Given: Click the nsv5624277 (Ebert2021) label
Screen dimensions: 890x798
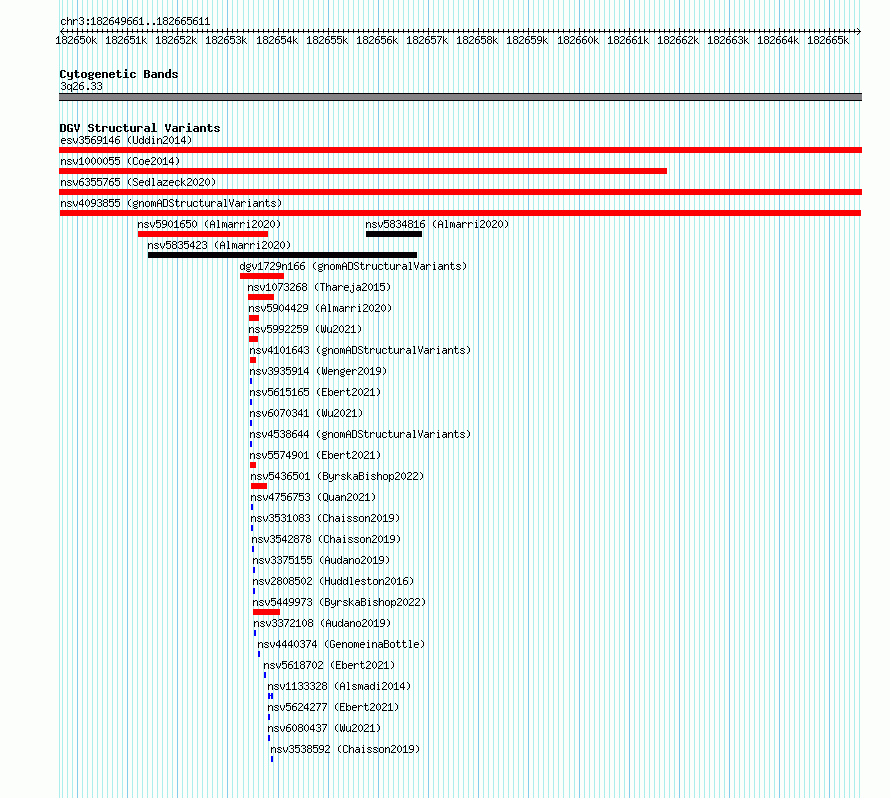Looking at the screenshot, I should pos(333,707).
